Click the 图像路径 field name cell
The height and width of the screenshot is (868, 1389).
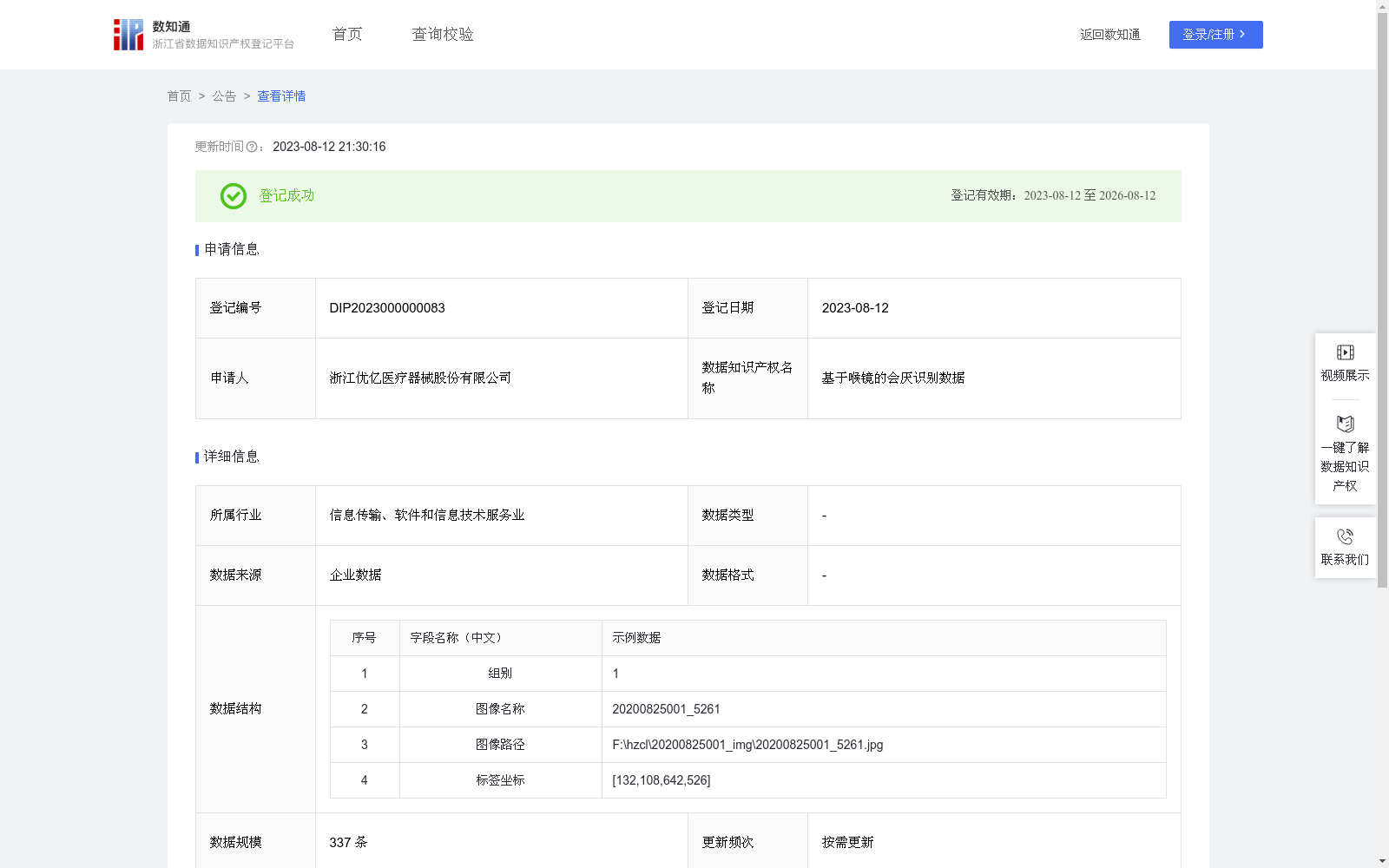[500, 745]
